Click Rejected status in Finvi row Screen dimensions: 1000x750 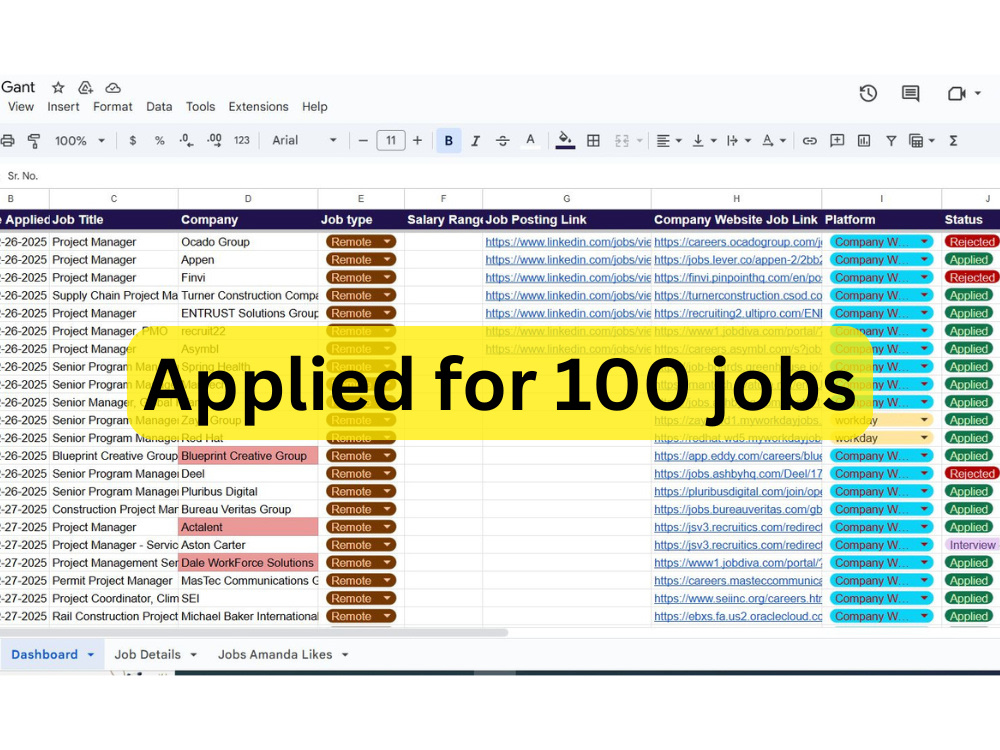tap(971, 277)
